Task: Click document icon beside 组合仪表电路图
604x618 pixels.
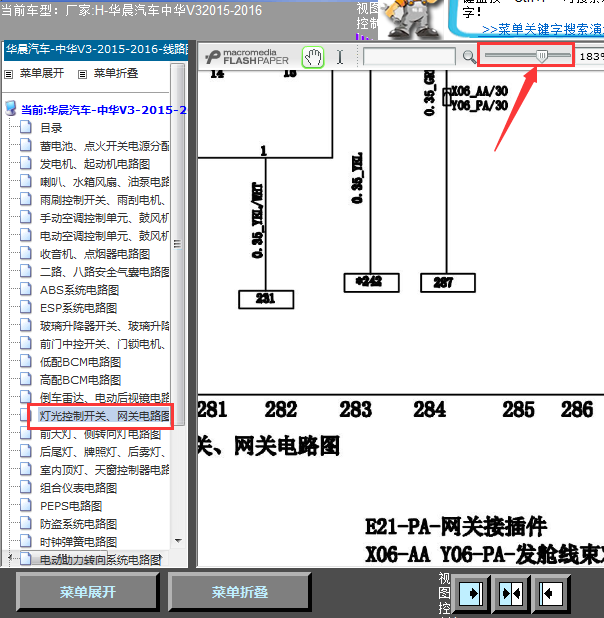Action: point(26,487)
